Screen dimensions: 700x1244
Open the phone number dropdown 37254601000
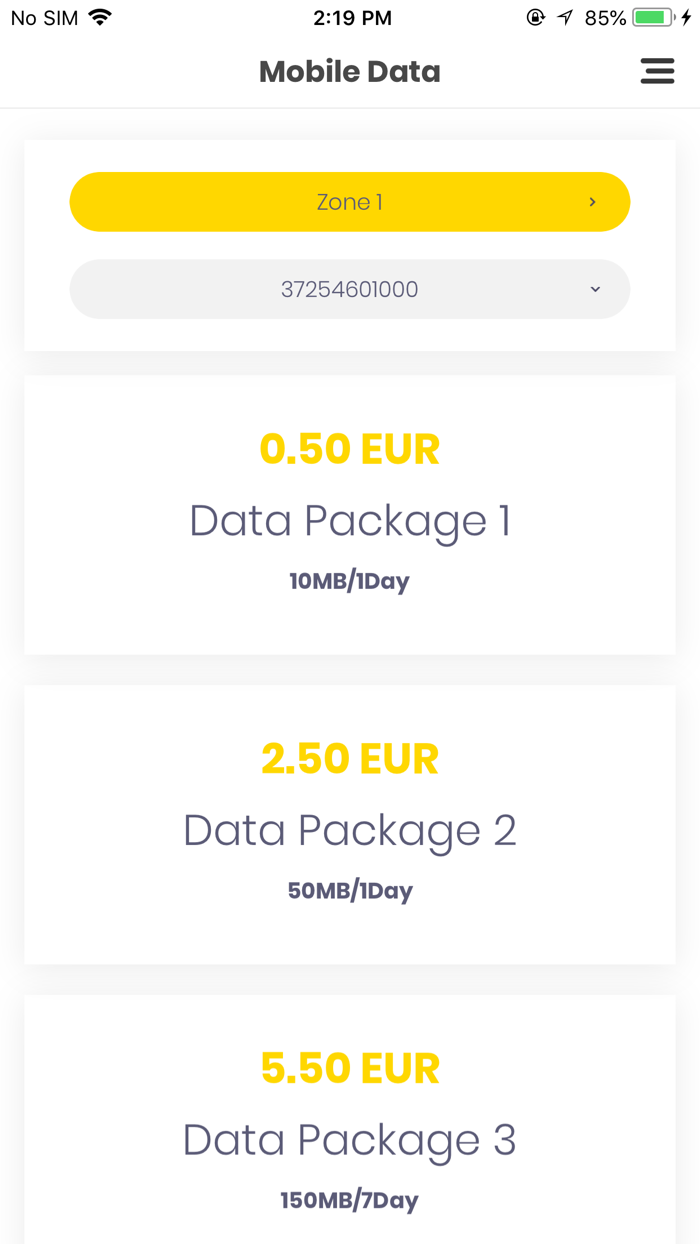point(350,289)
